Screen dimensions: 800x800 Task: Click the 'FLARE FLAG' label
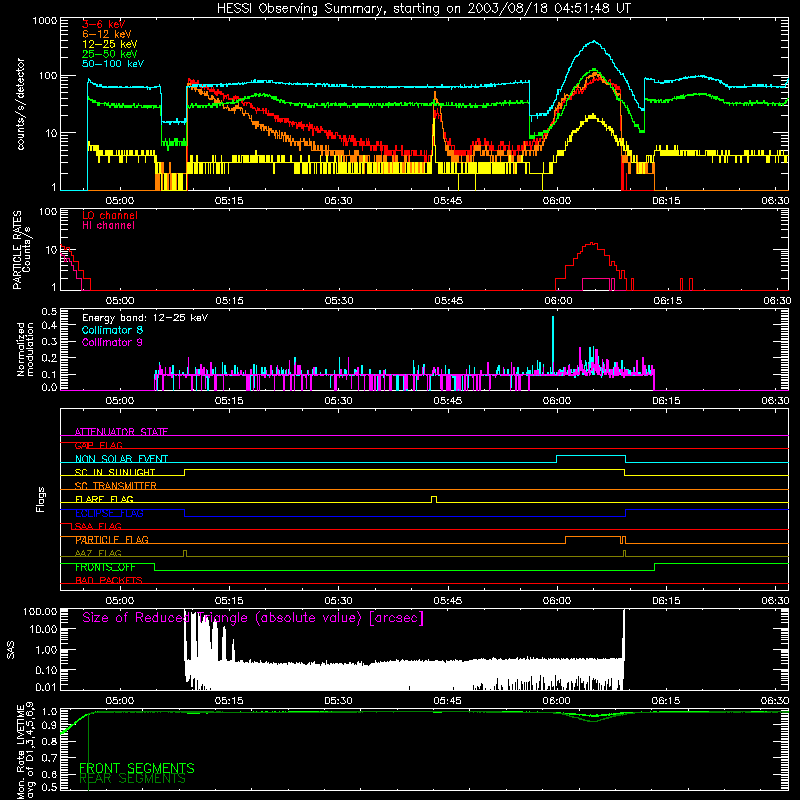(104, 499)
